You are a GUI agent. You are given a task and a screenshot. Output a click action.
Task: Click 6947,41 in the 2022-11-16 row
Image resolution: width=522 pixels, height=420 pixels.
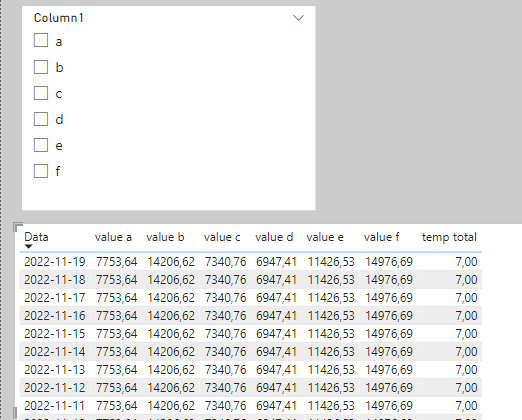tap(276, 316)
